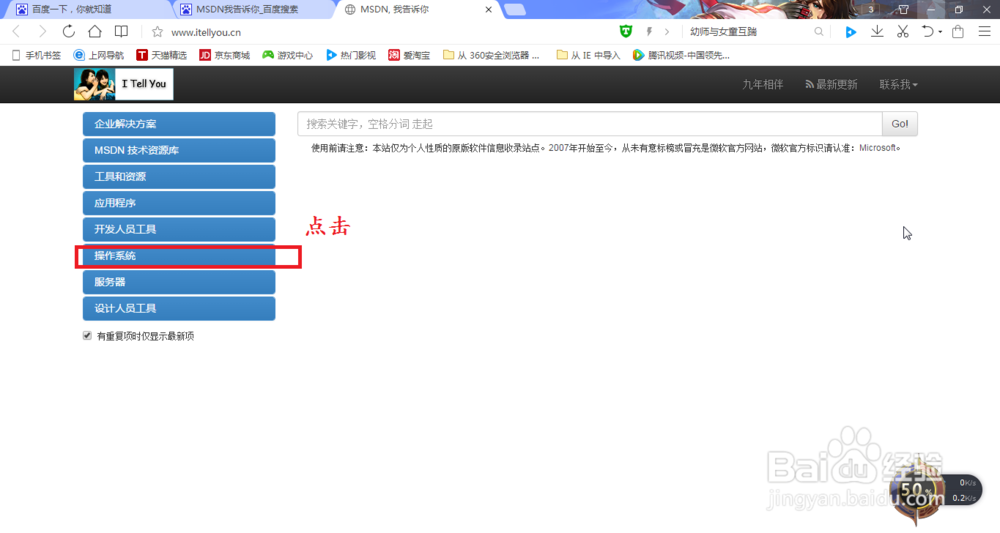Expand the MSDN 技术资源库 category
The height and width of the screenshot is (533, 1000).
tap(179, 150)
